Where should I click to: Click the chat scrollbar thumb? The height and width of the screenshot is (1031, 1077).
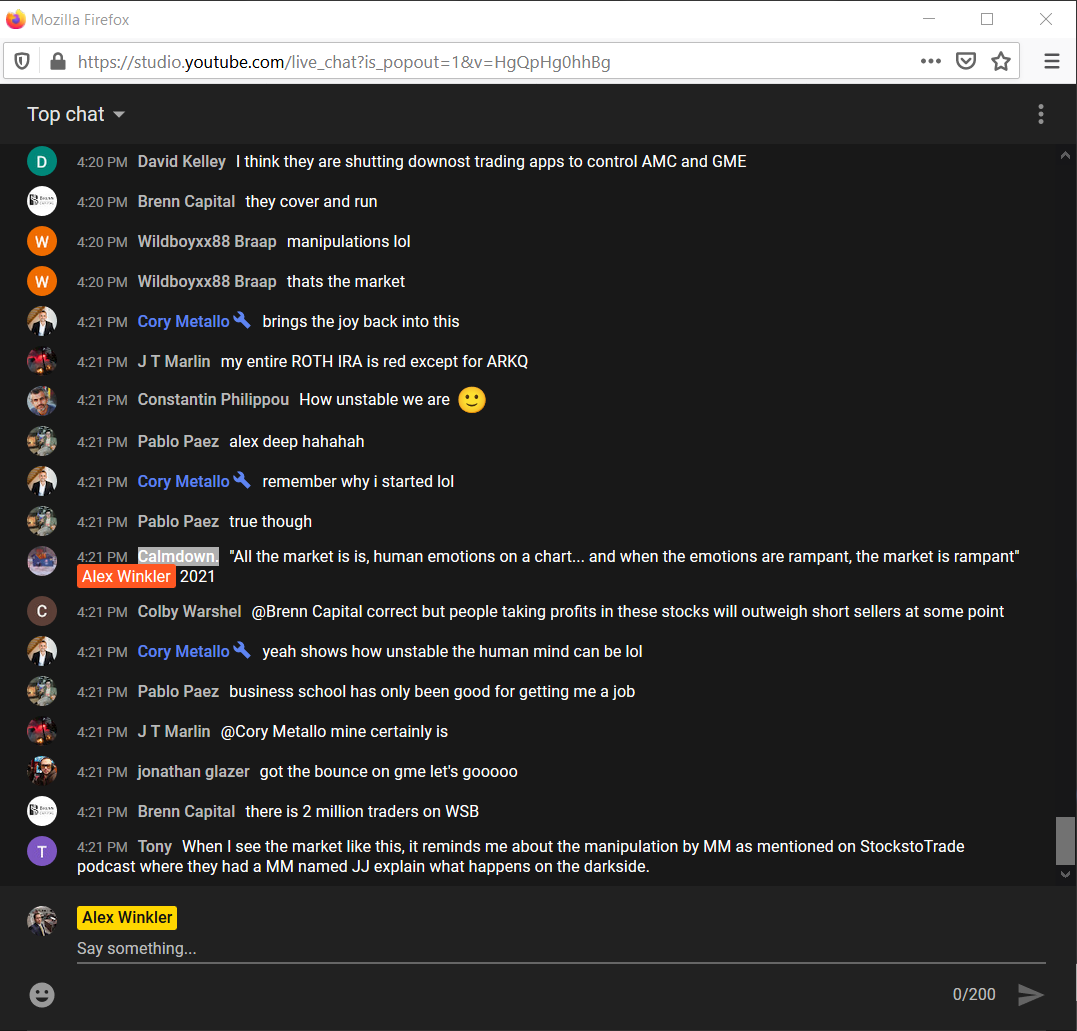[1065, 840]
